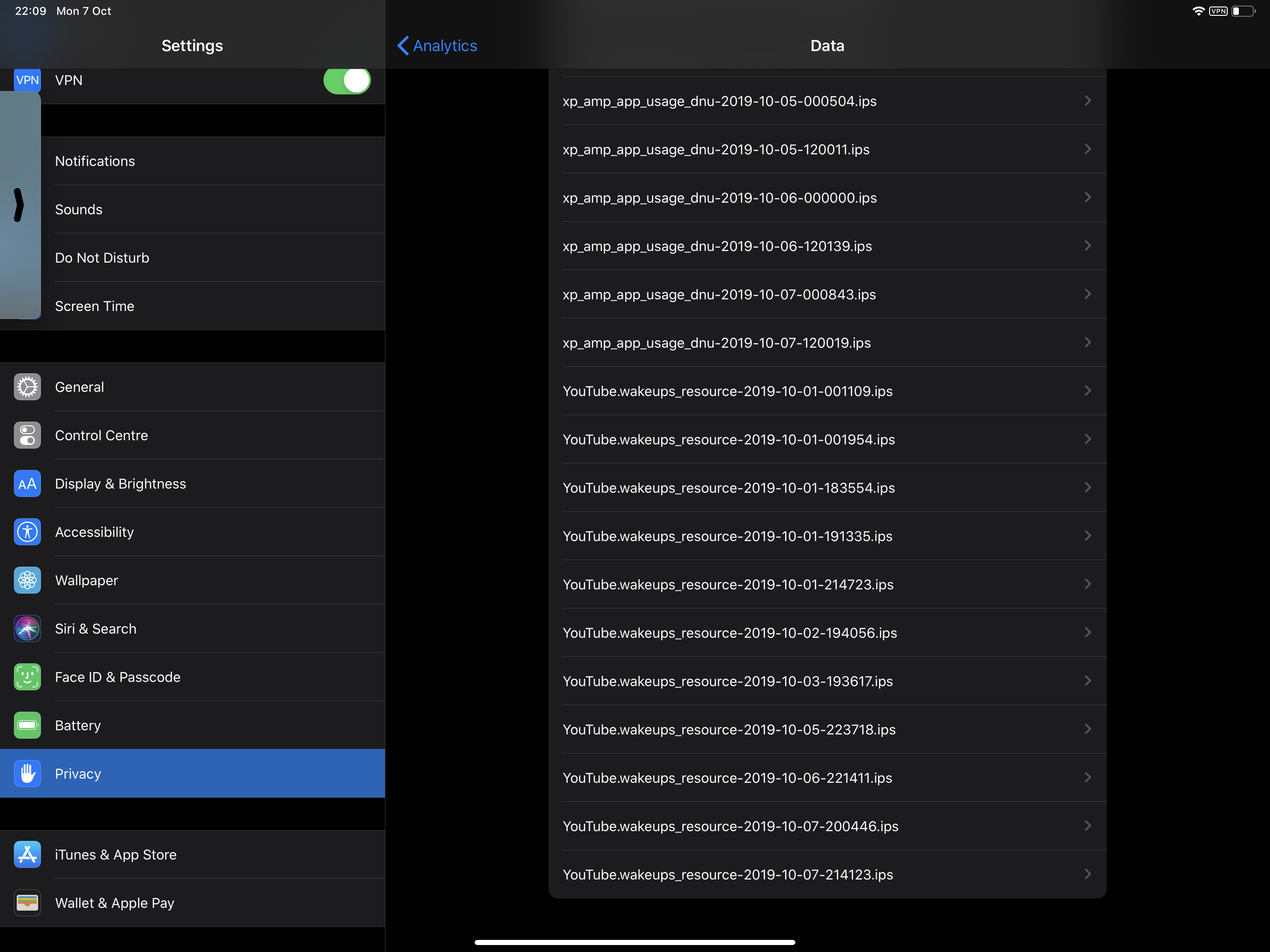Screen dimensions: 1270x952
Task: Tap the green Battery icon
Action: click(x=27, y=725)
